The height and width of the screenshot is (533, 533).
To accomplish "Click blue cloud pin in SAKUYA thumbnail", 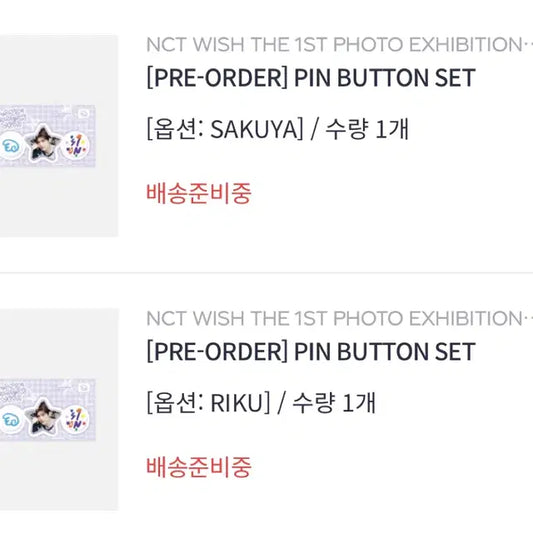I will tap(11, 147).
